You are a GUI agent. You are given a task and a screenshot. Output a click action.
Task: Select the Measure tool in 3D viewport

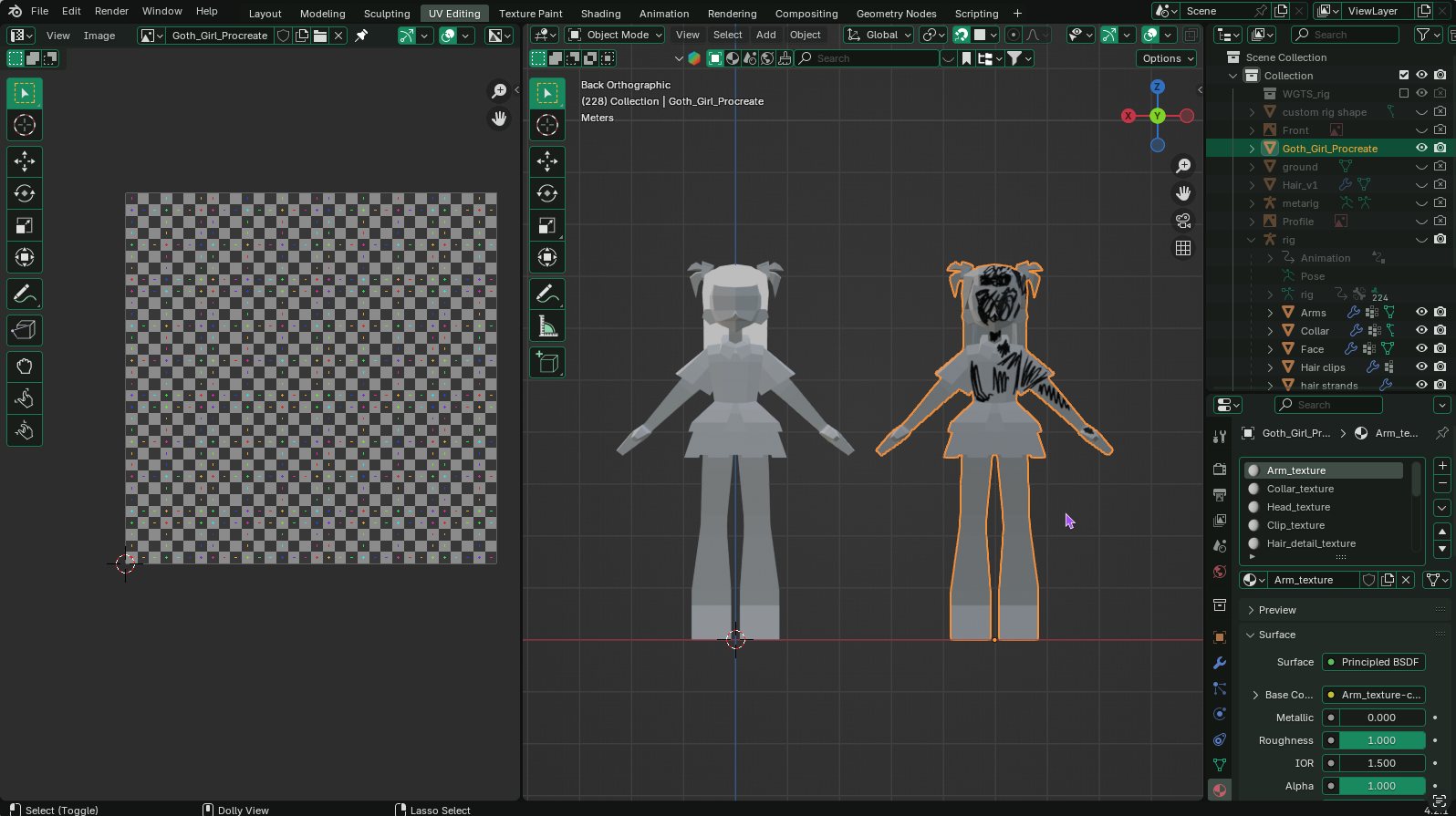coord(547,325)
